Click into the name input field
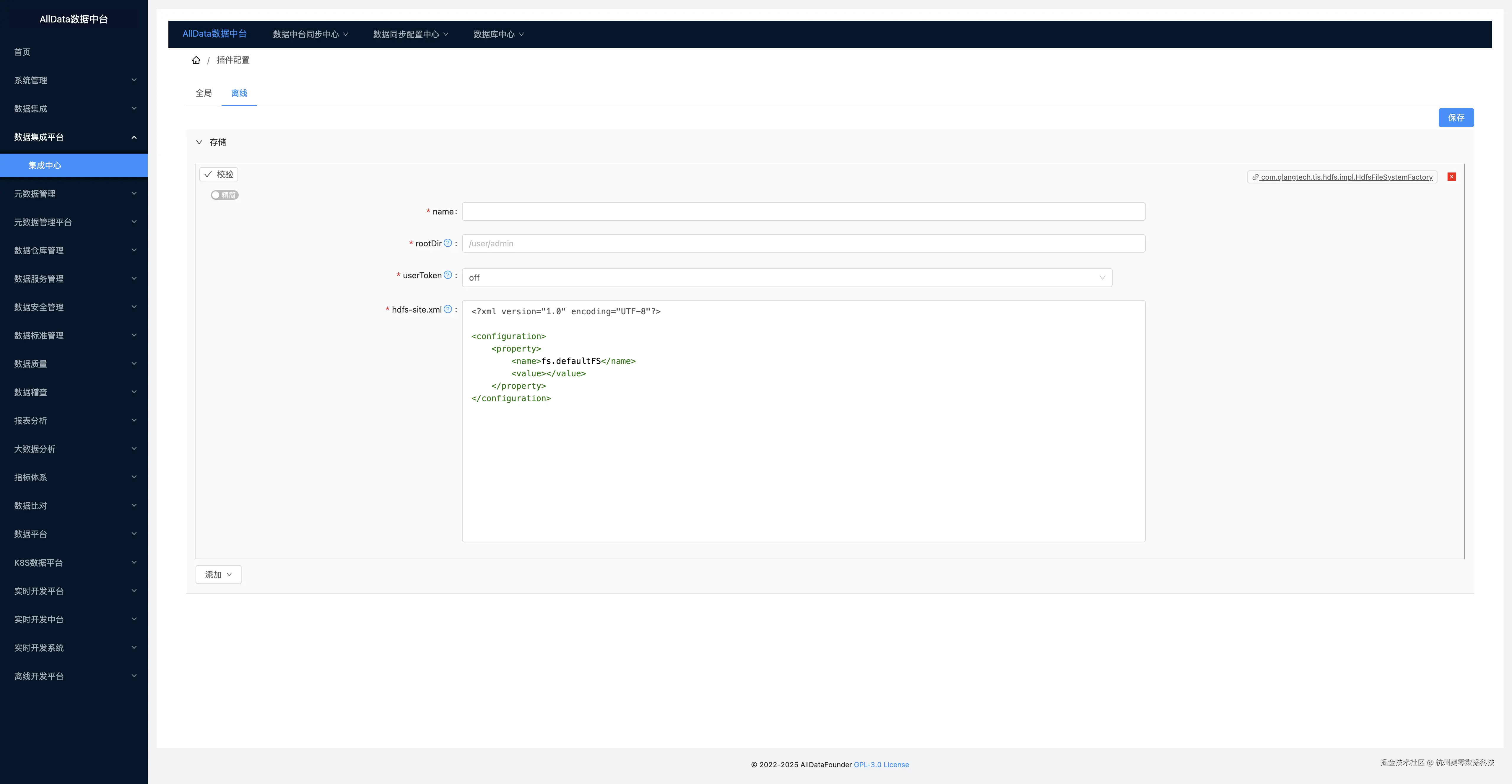The image size is (1512, 784). 803,211
